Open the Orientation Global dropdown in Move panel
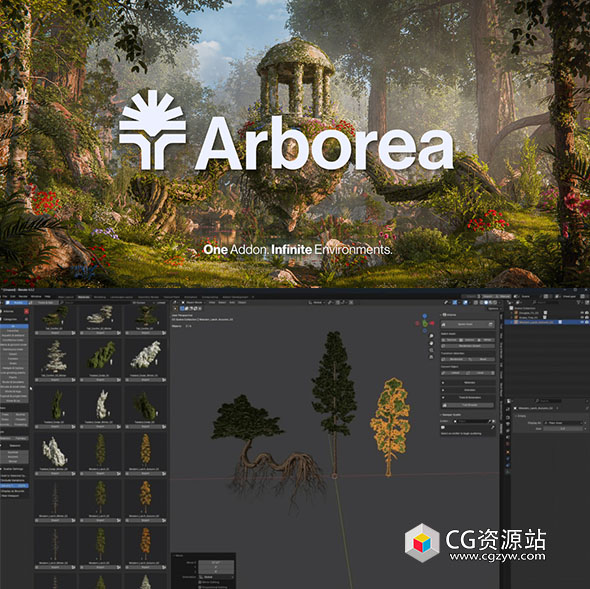590x589 pixels. click(216, 577)
